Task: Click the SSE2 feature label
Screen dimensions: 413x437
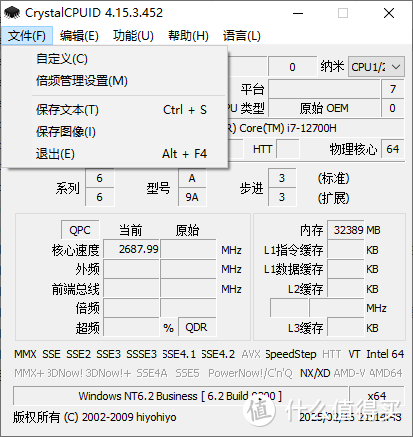Action: click(78, 354)
